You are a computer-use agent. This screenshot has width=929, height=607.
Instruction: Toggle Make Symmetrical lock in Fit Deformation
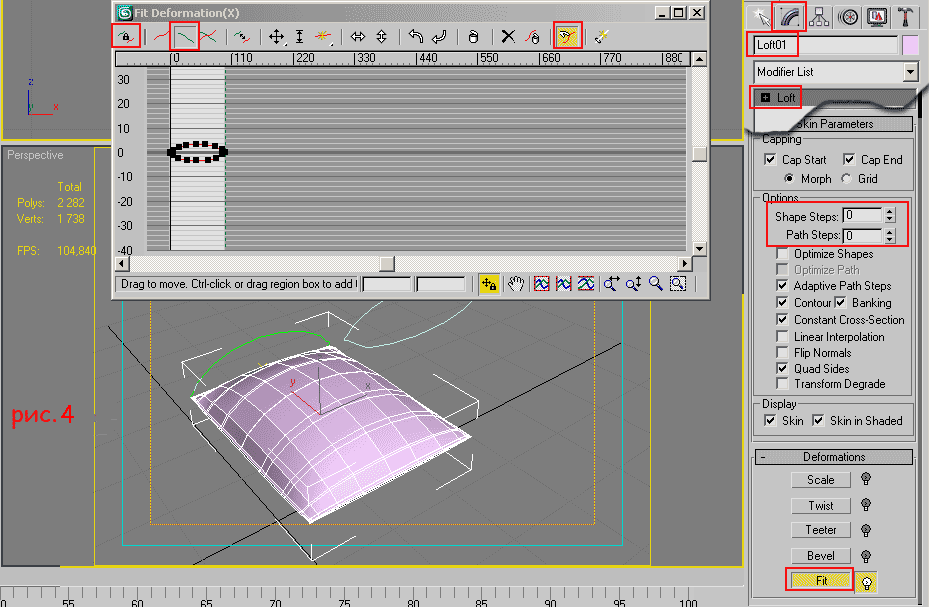(x=126, y=37)
